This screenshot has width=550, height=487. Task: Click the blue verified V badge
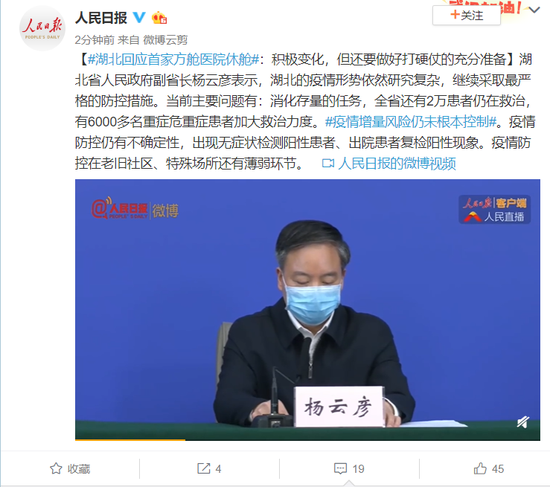[139, 17]
